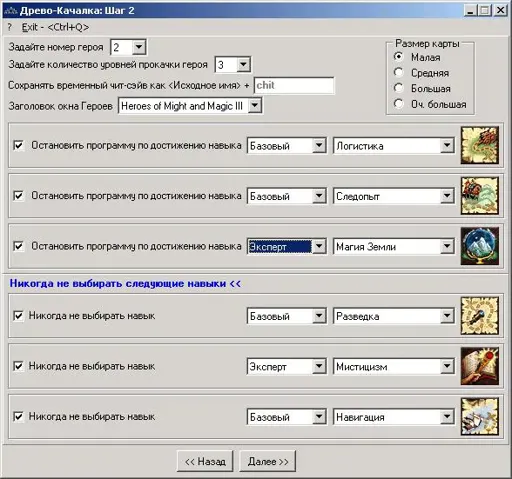Open the hero number dropdown
The width and height of the screenshot is (512, 479).
point(139,47)
